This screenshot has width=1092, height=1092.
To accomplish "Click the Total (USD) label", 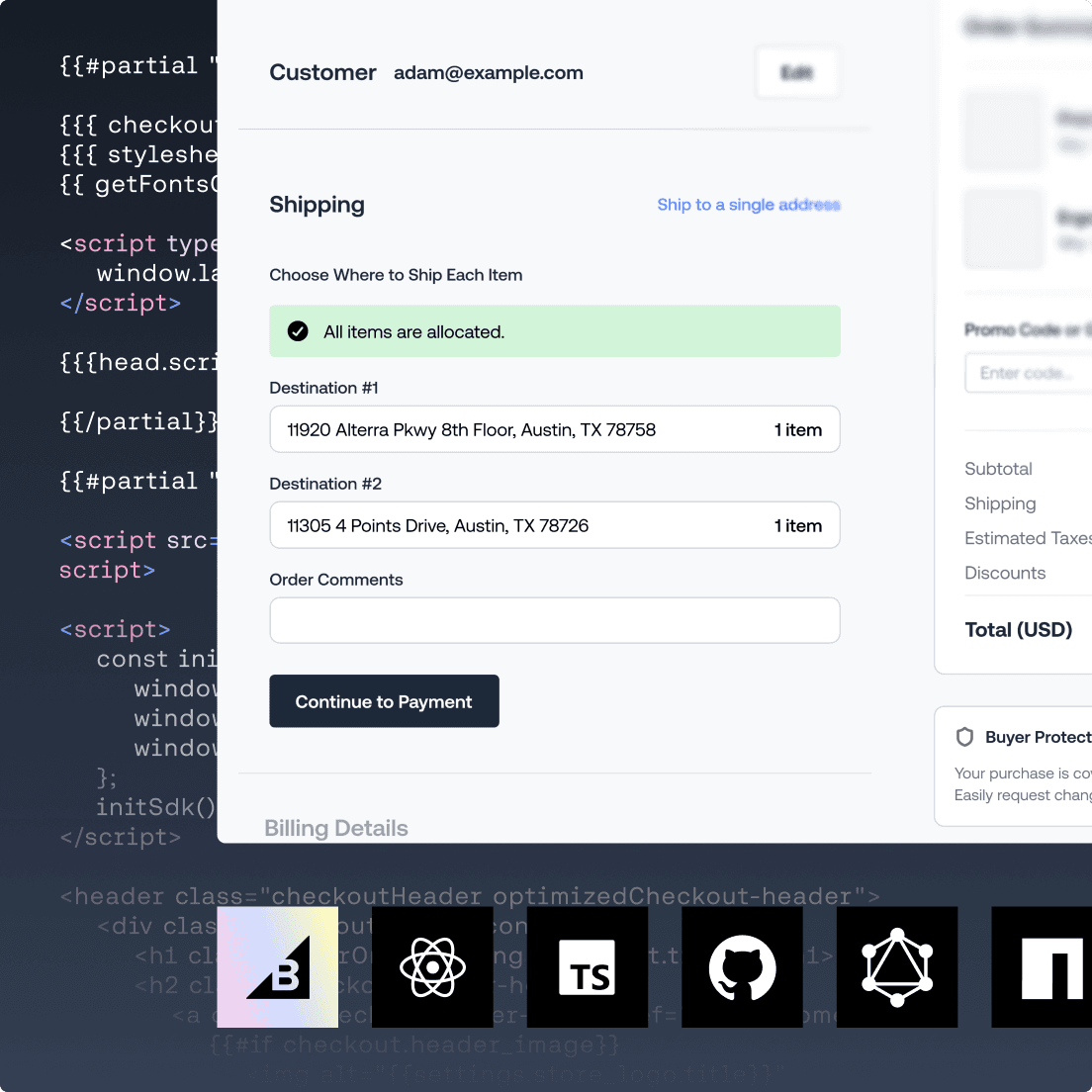I will point(1018,629).
